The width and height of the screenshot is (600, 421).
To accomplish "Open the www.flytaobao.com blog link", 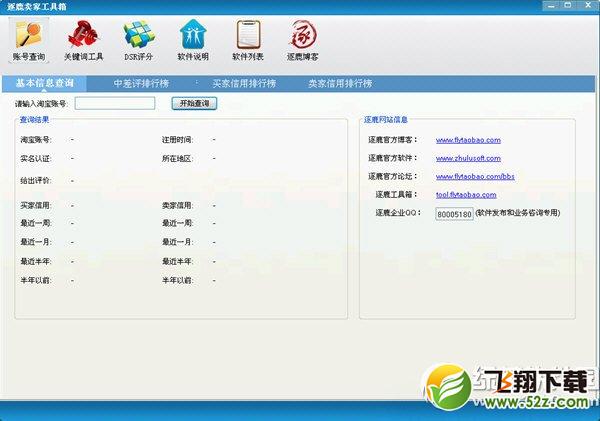I will coord(468,140).
